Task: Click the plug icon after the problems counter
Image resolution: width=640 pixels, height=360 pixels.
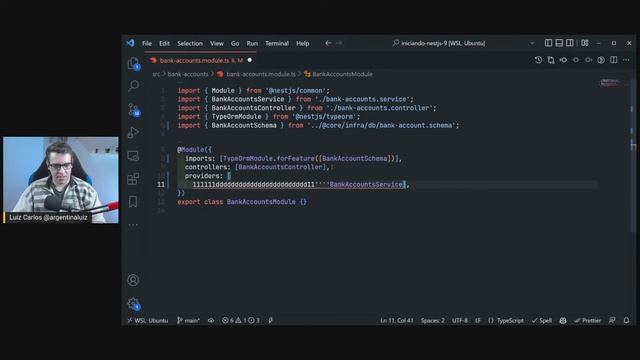Action: [x=270, y=320]
